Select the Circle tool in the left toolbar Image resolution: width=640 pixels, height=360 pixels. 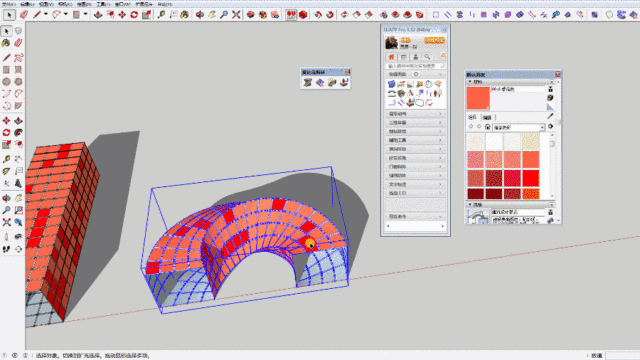[x=6, y=82]
